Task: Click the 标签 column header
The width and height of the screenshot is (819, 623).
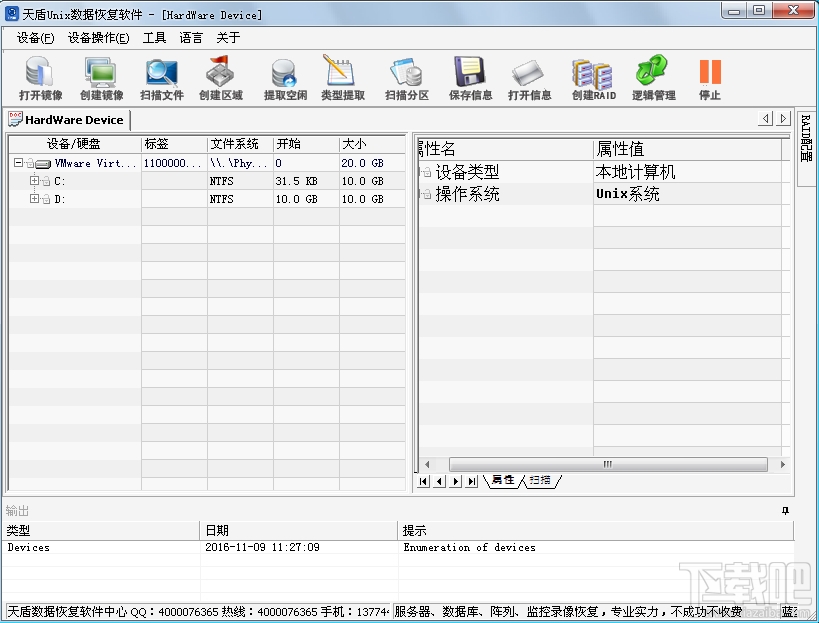Action: [174, 144]
